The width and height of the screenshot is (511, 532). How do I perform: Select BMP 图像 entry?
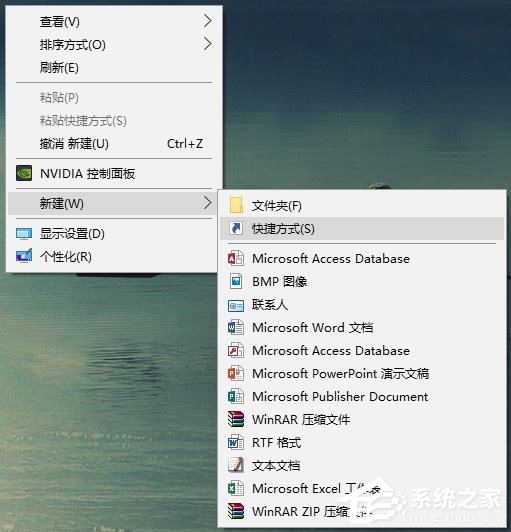(362, 282)
